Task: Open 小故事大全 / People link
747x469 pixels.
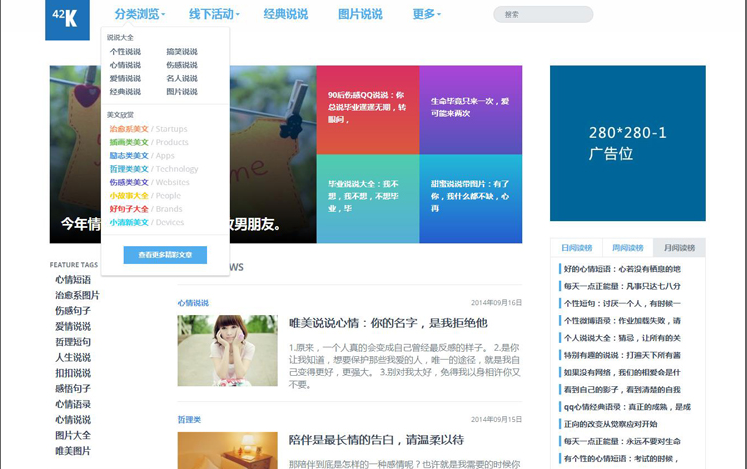Action: (145, 195)
